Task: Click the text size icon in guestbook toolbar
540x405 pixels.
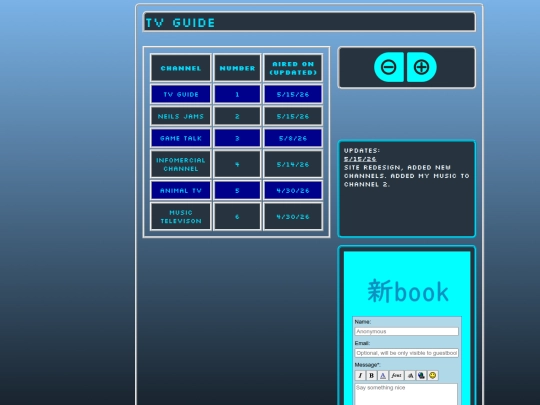Action: 410,375
